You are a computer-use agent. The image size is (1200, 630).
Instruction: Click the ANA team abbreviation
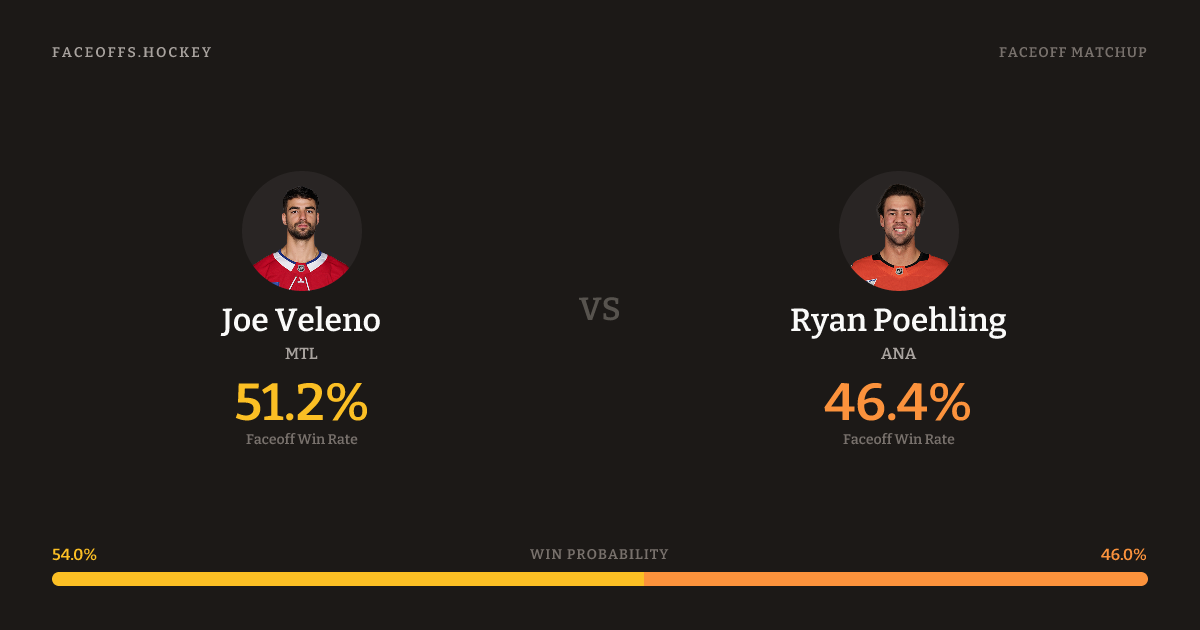click(898, 354)
